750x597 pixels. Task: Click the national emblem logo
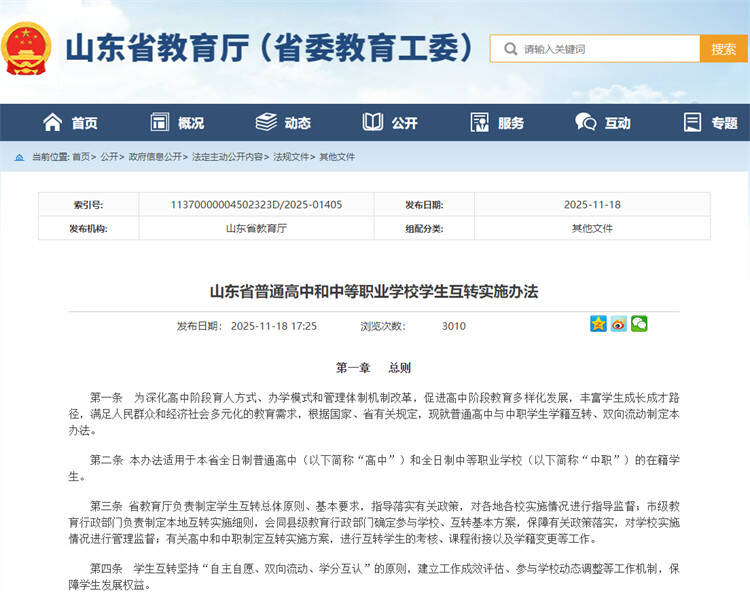tap(27, 48)
